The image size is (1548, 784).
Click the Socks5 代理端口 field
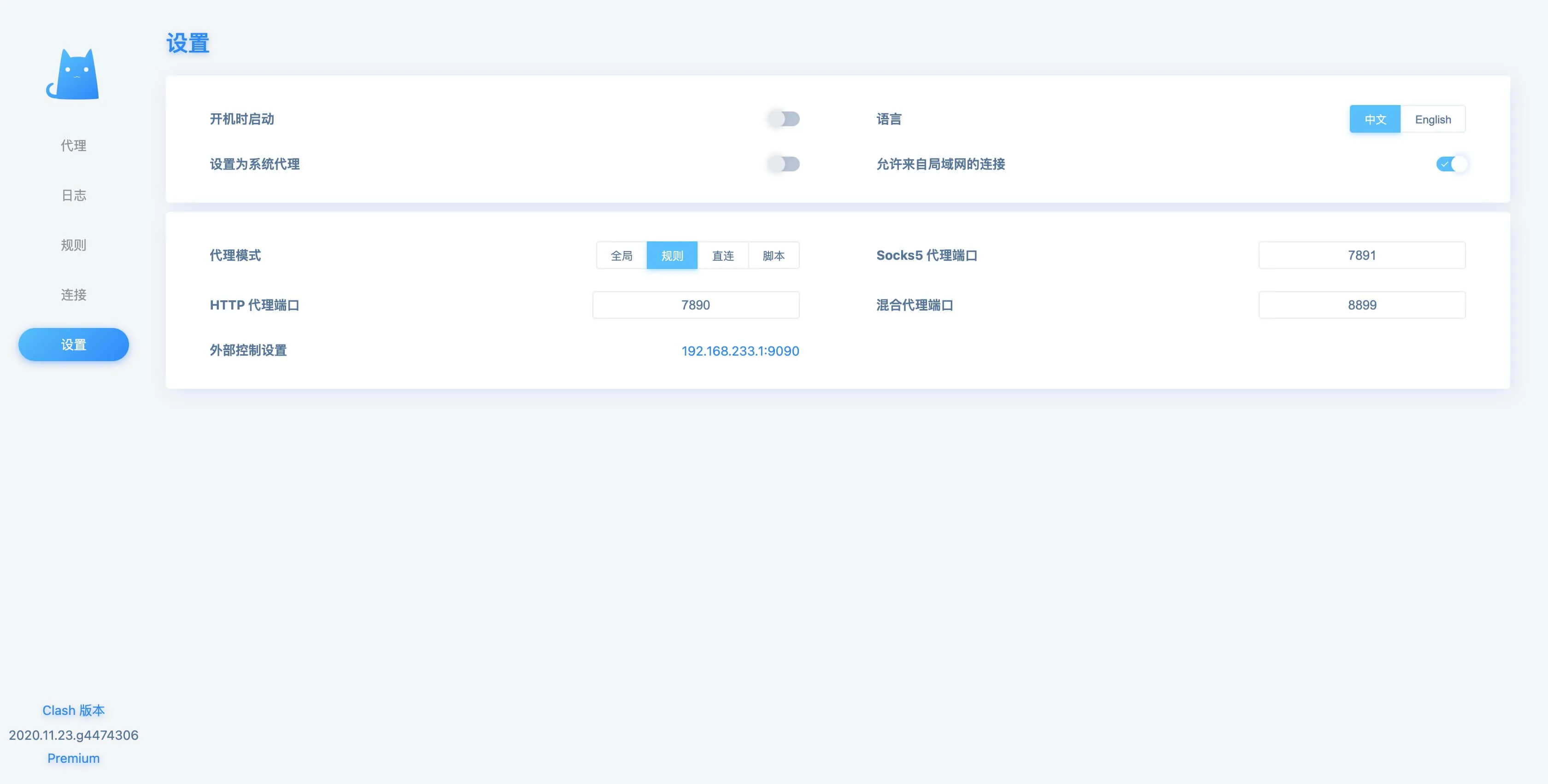click(1362, 255)
